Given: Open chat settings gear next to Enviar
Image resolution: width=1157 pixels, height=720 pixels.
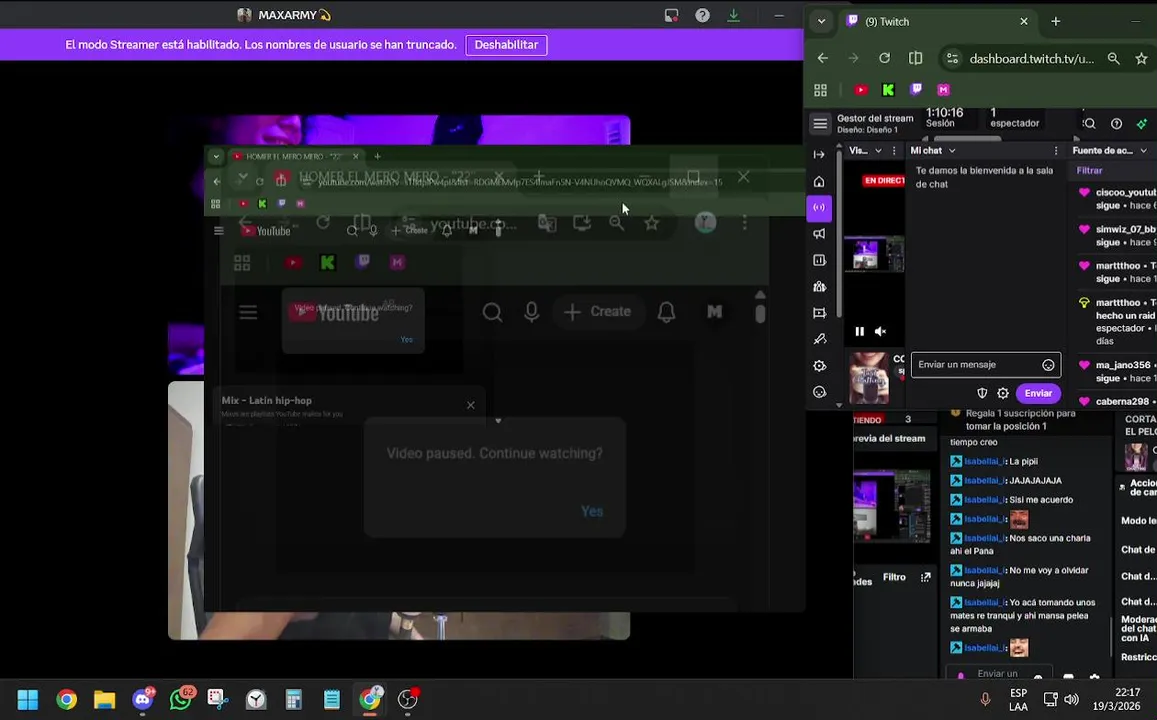Looking at the screenshot, I should coord(1003,393).
